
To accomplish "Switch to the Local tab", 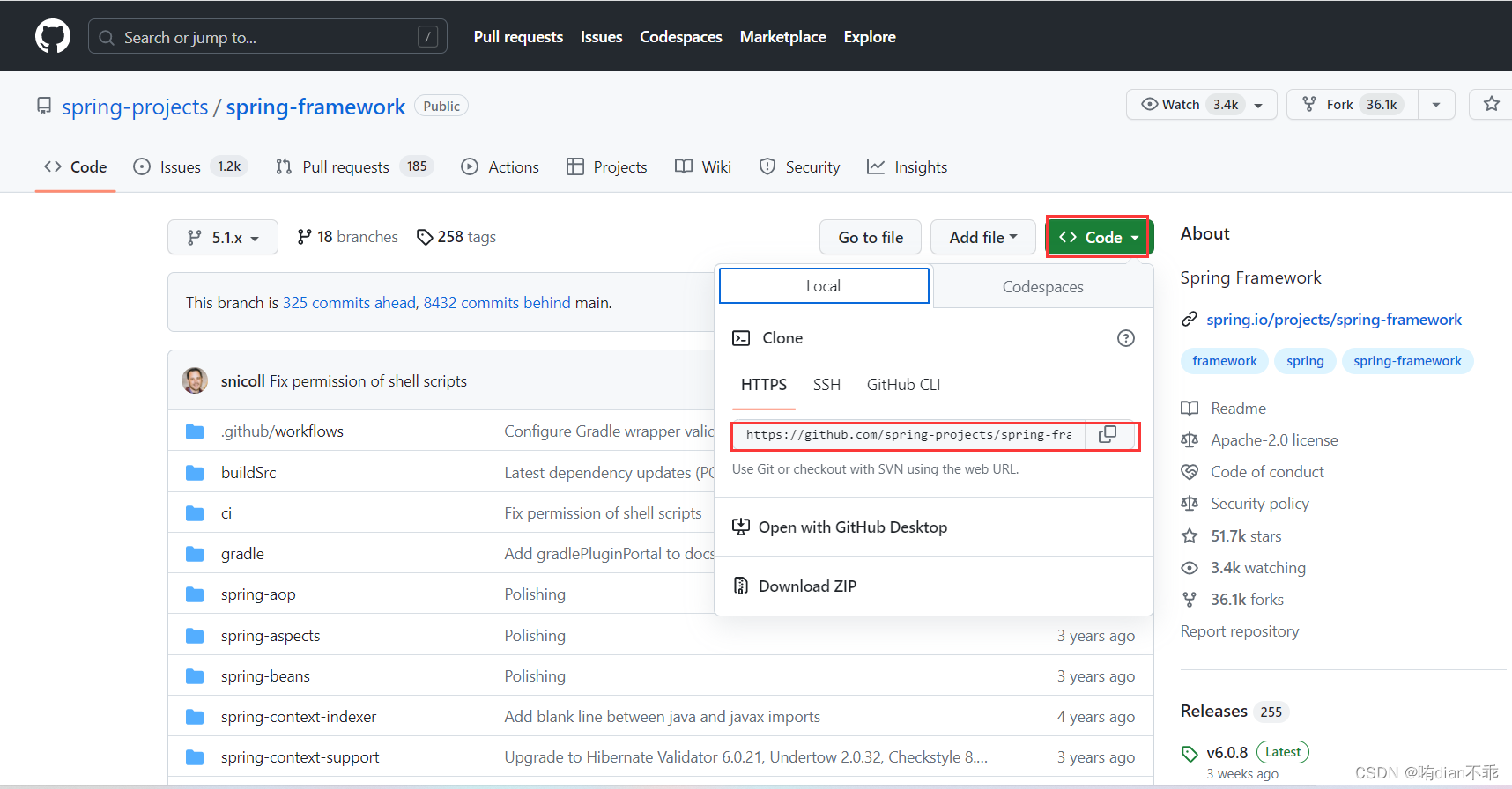I will point(824,286).
